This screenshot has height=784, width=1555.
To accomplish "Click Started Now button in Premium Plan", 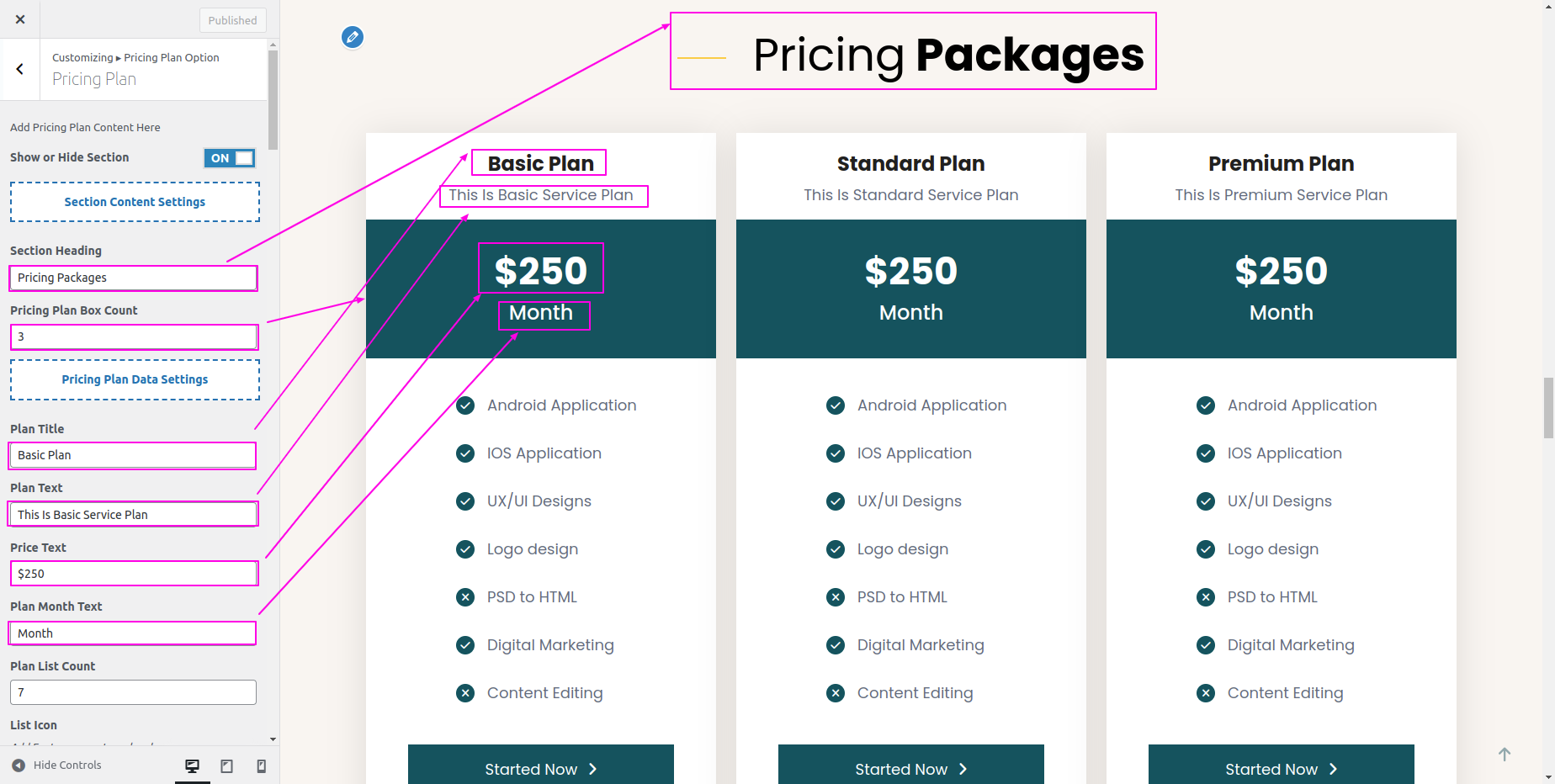I will pyautogui.click(x=1282, y=765).
